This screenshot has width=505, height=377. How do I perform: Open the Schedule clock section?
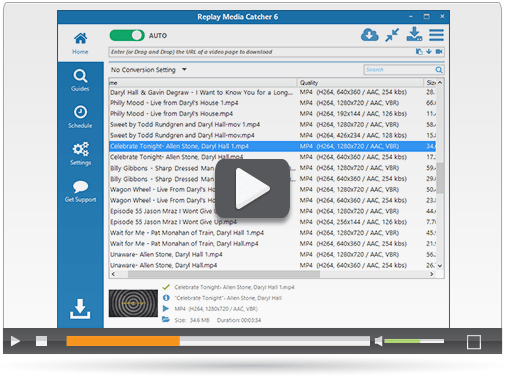[80, 117]
